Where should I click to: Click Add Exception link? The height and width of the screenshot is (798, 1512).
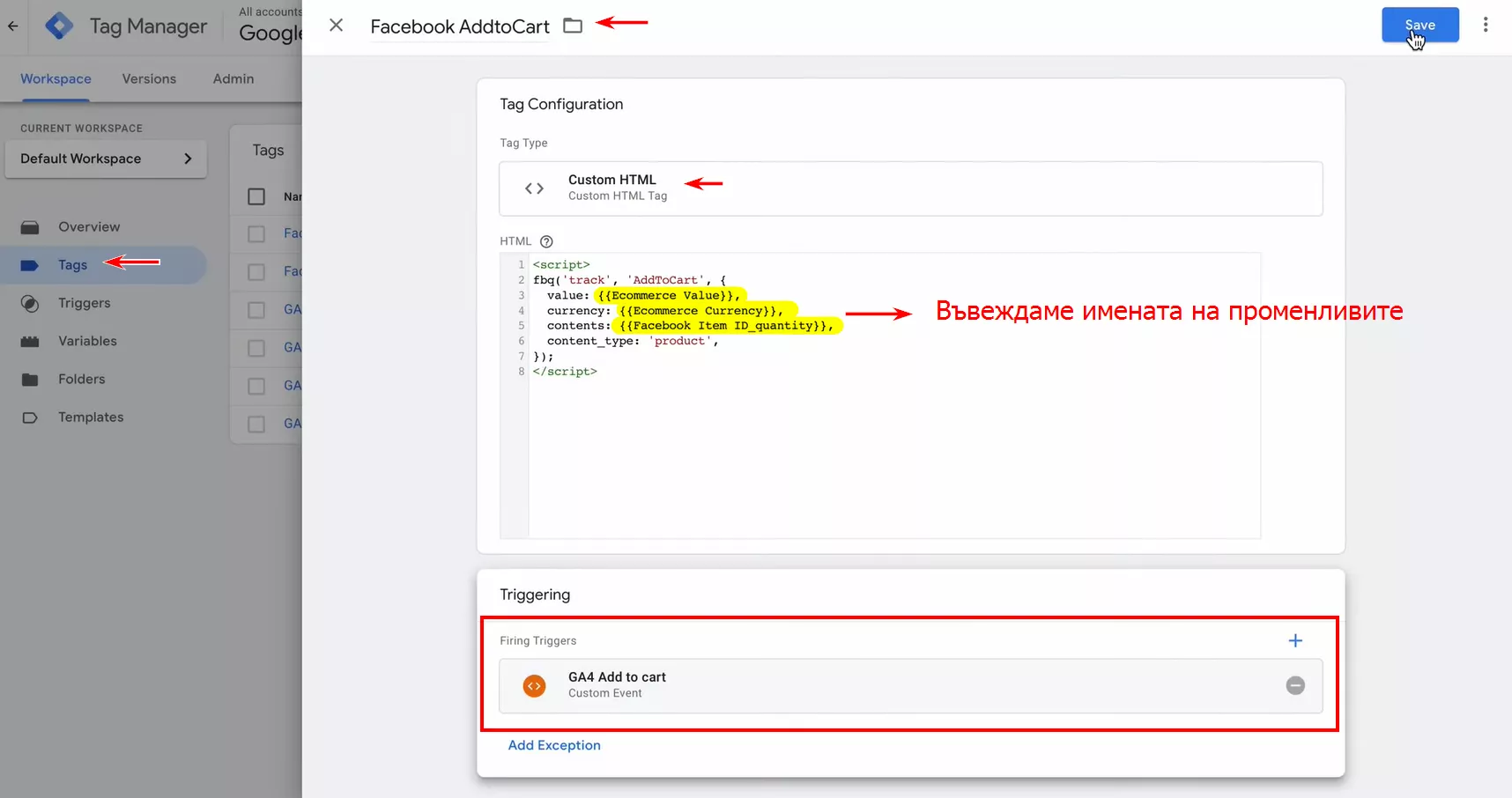[554, 745]
